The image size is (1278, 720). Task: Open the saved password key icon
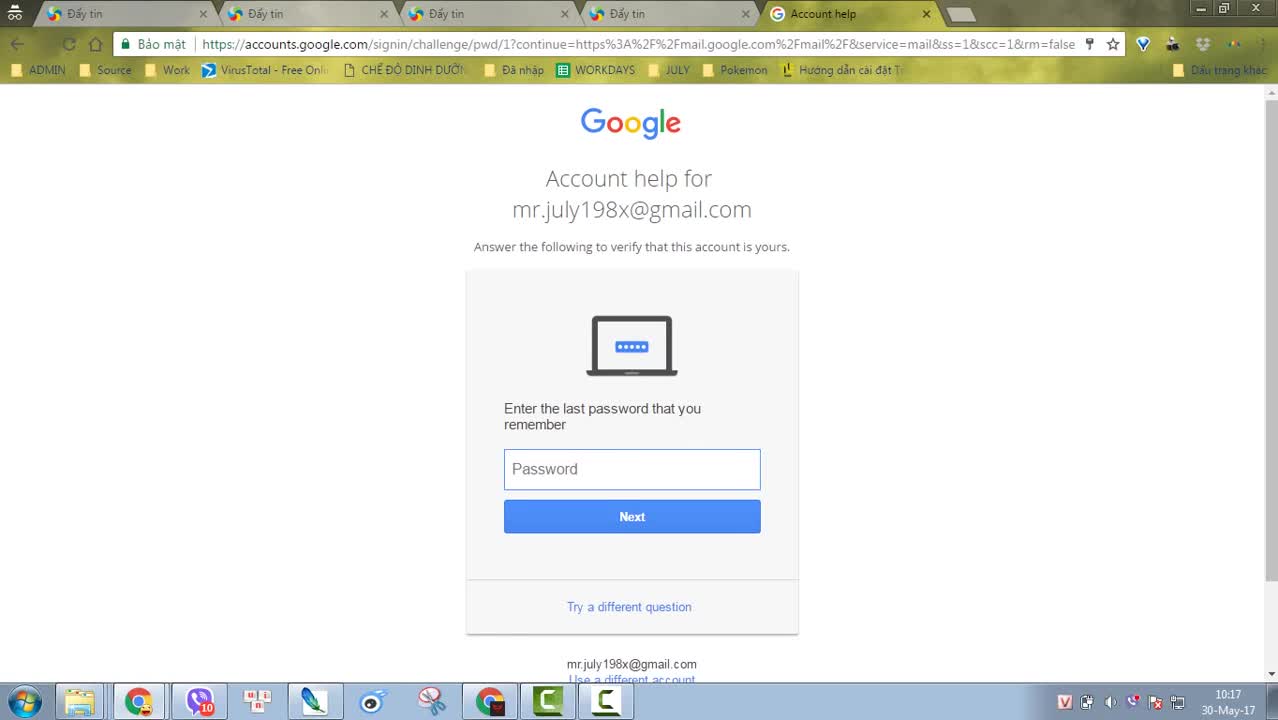1089,44
